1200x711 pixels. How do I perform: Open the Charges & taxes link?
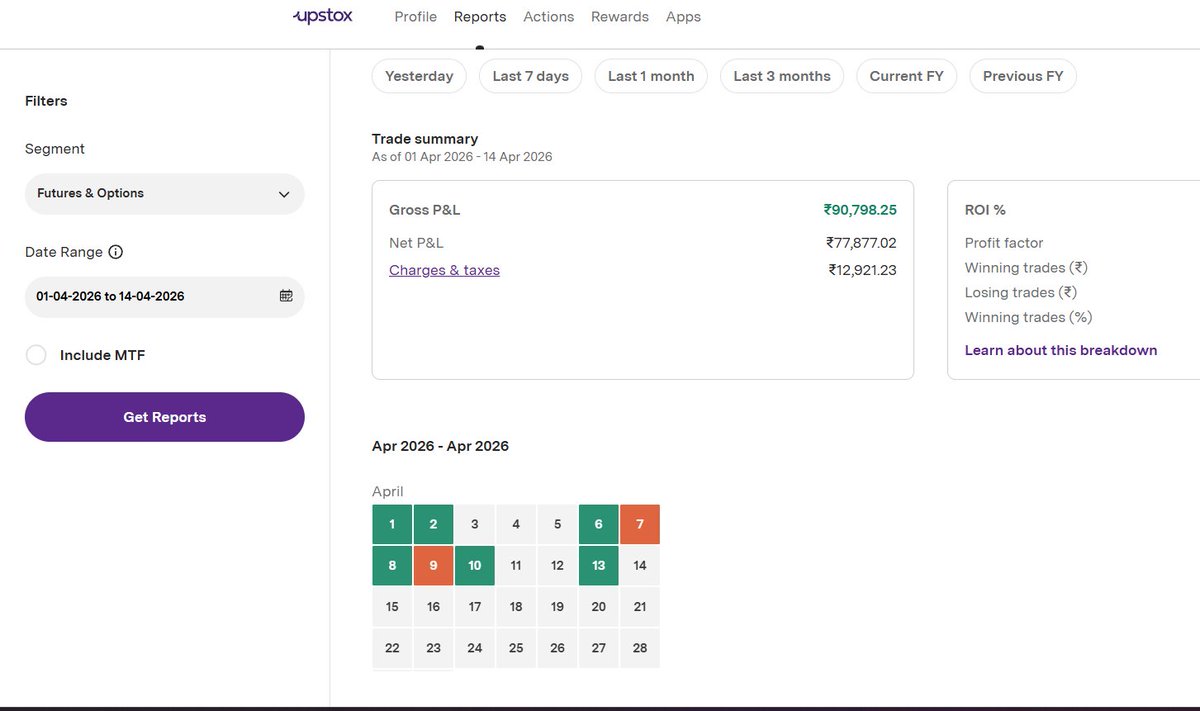click(x=444, y=270)
